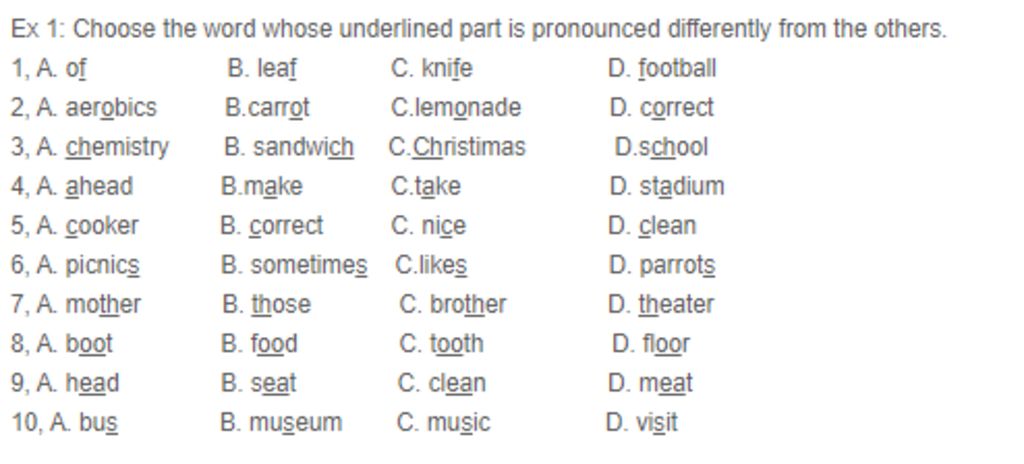Click the word Christimas in question 3
Screen dimensions: 1024x464
coord(469,147)
